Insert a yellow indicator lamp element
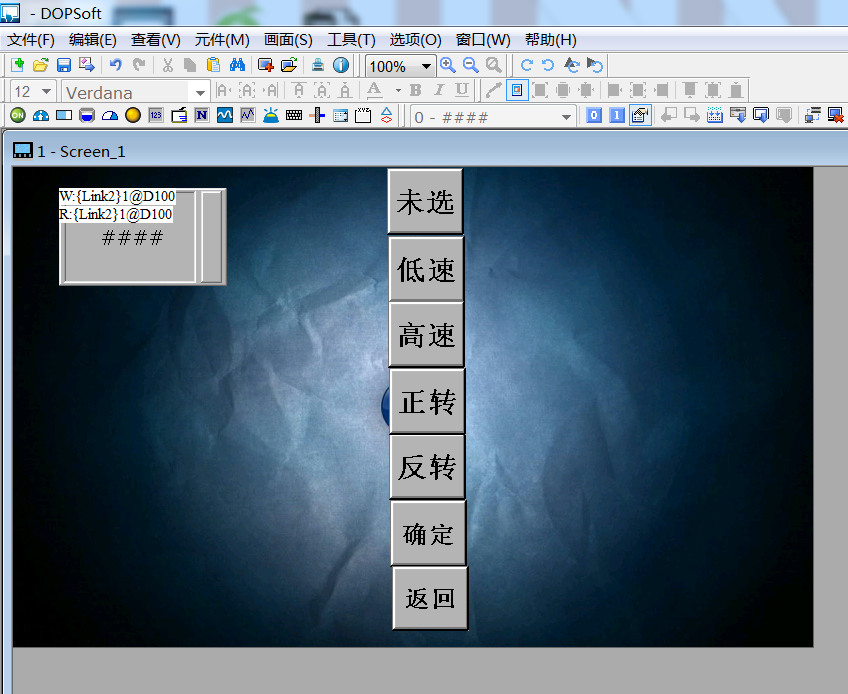848x694 pixels. click(132, 116)
